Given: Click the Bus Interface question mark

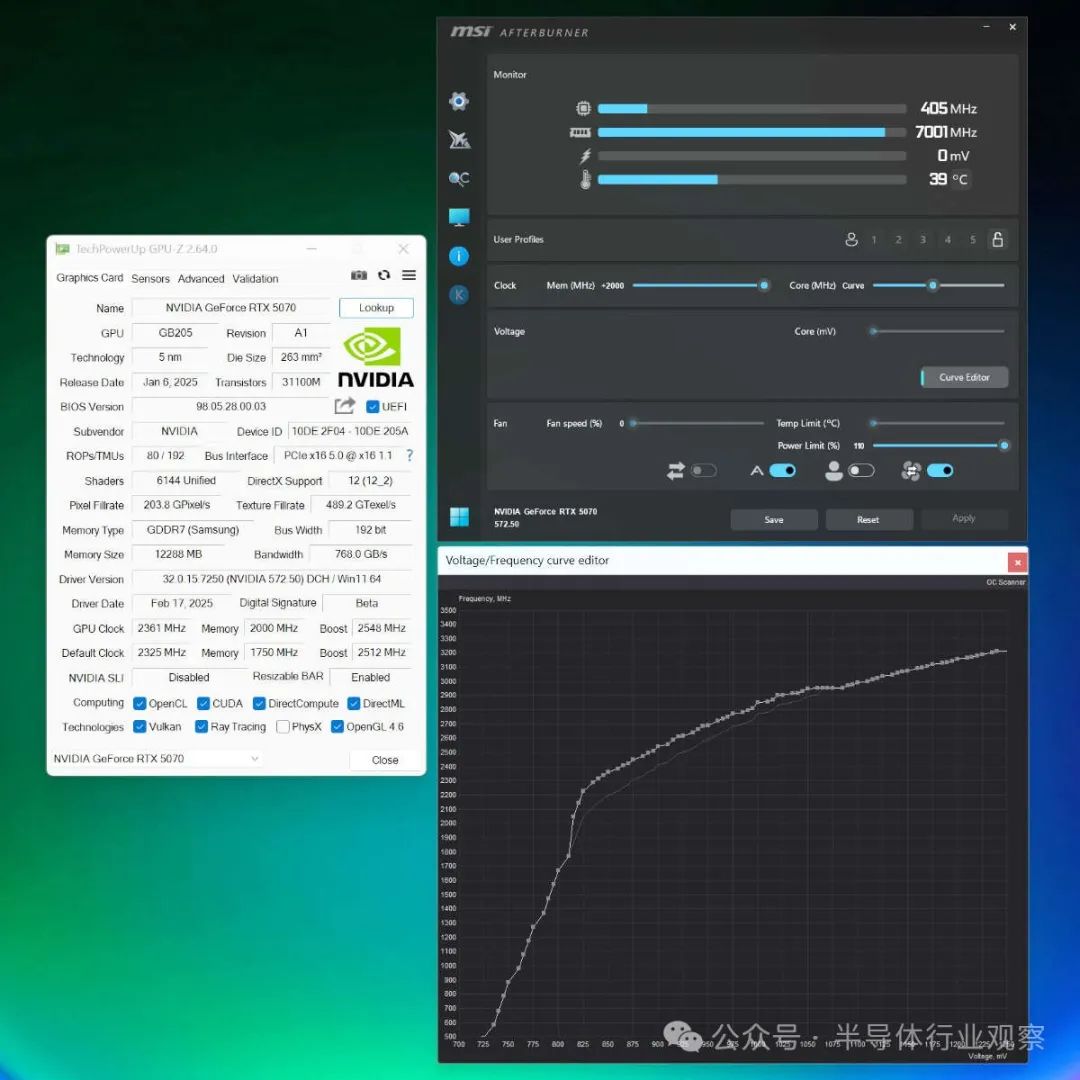Looking at the screenshot, I should pos(410,455).
